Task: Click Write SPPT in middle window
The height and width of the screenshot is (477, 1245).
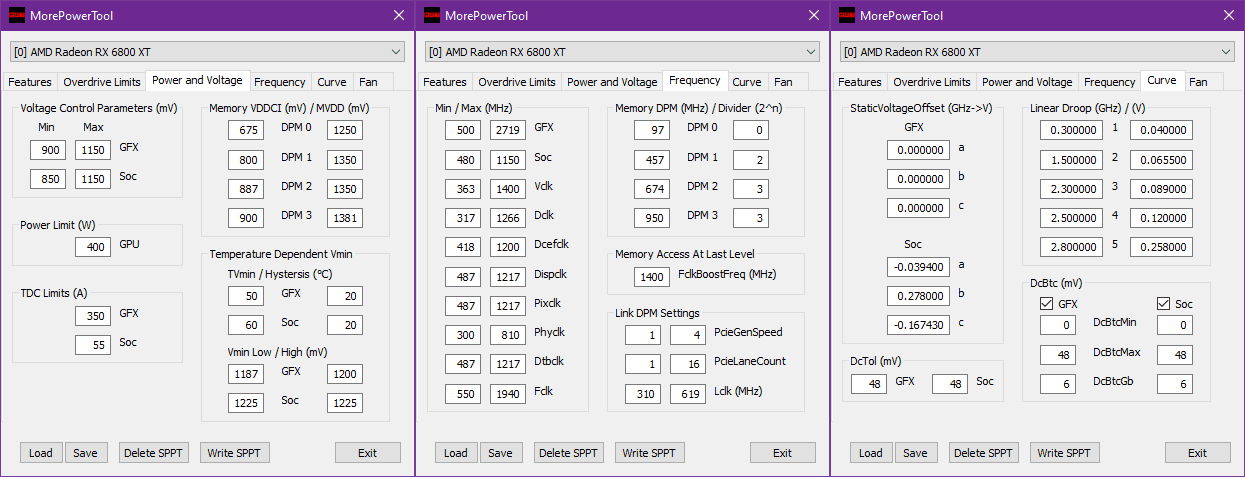Action: point(650,453)
